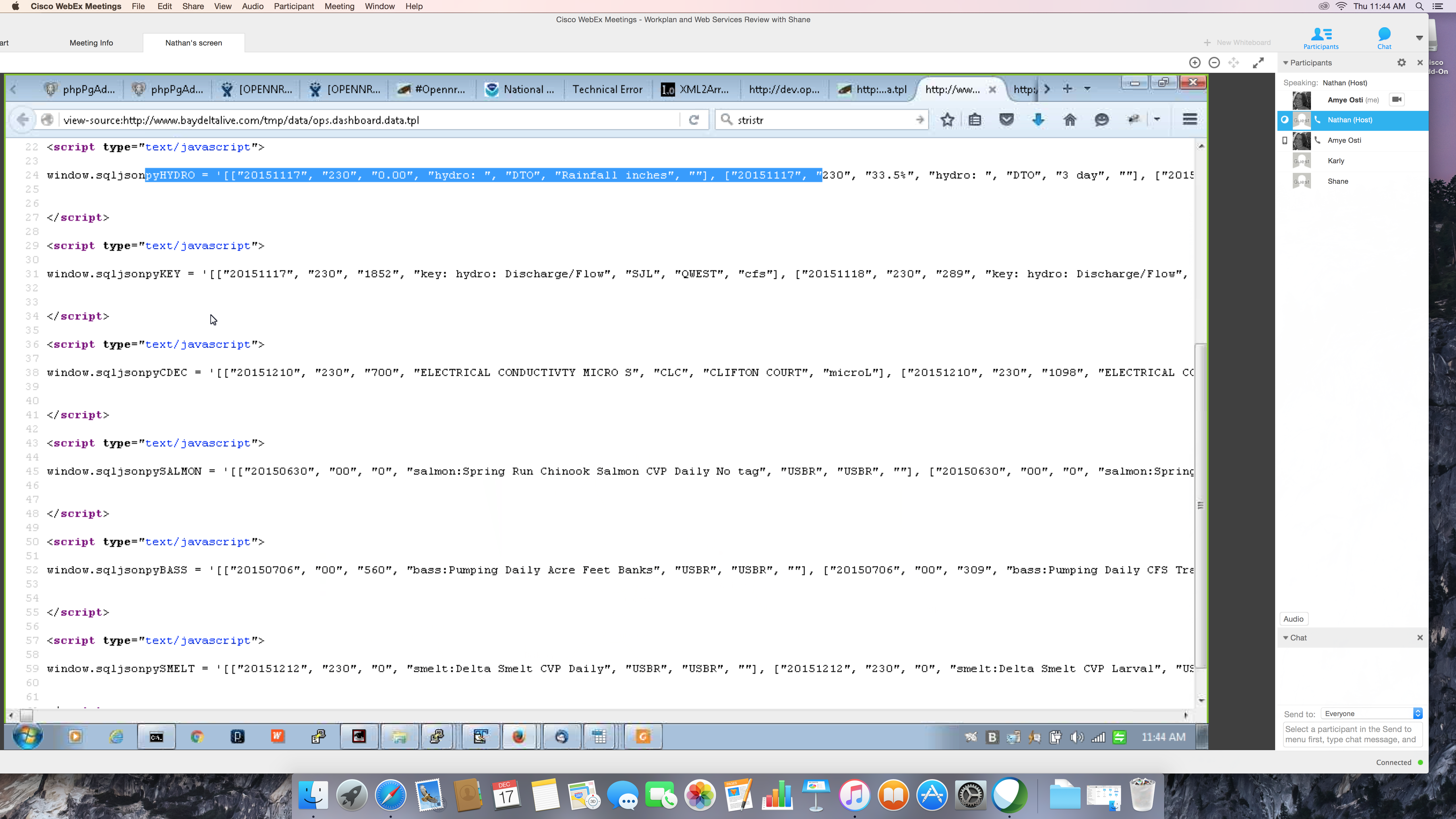This screenshot has height=819, width=1456.
Task: Open Finder in the Dock
Action: click(x=313, y=795)
